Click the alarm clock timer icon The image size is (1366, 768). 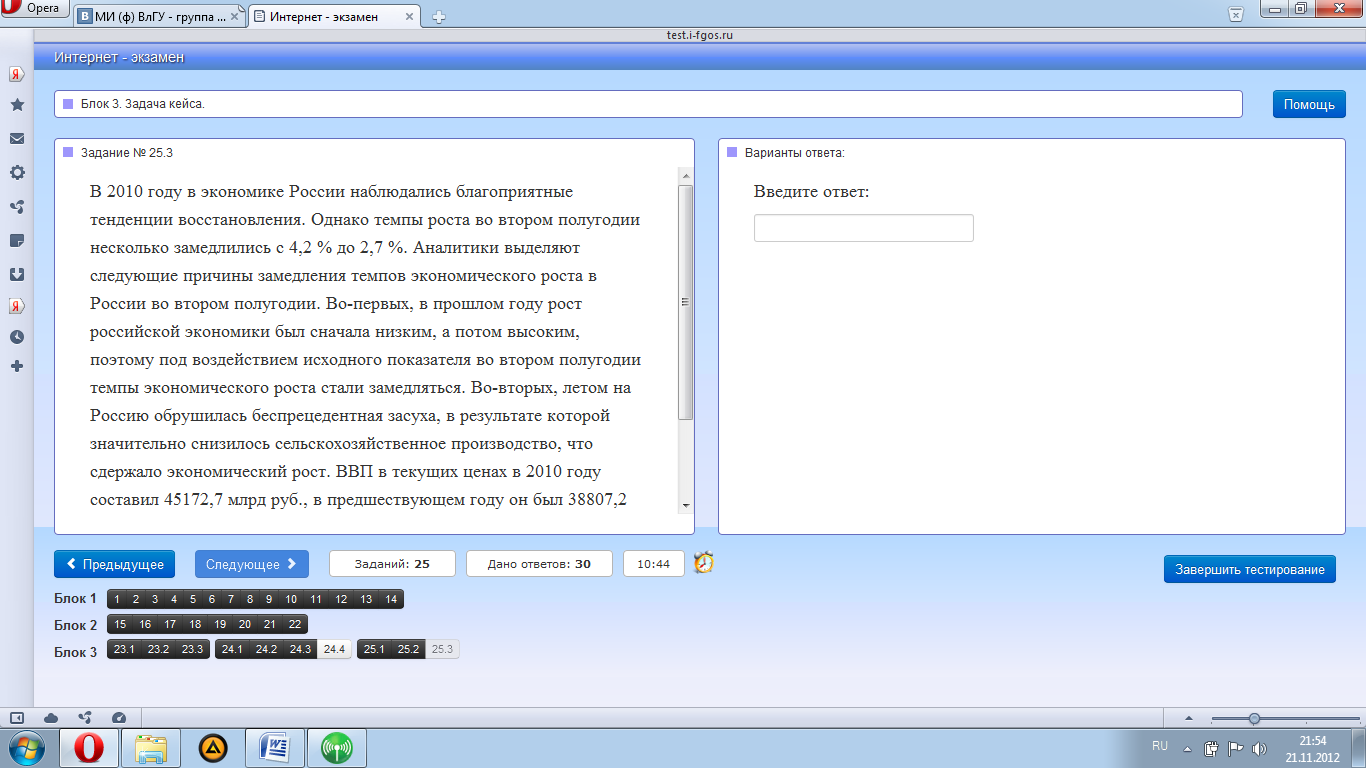(x=704, y=563)
